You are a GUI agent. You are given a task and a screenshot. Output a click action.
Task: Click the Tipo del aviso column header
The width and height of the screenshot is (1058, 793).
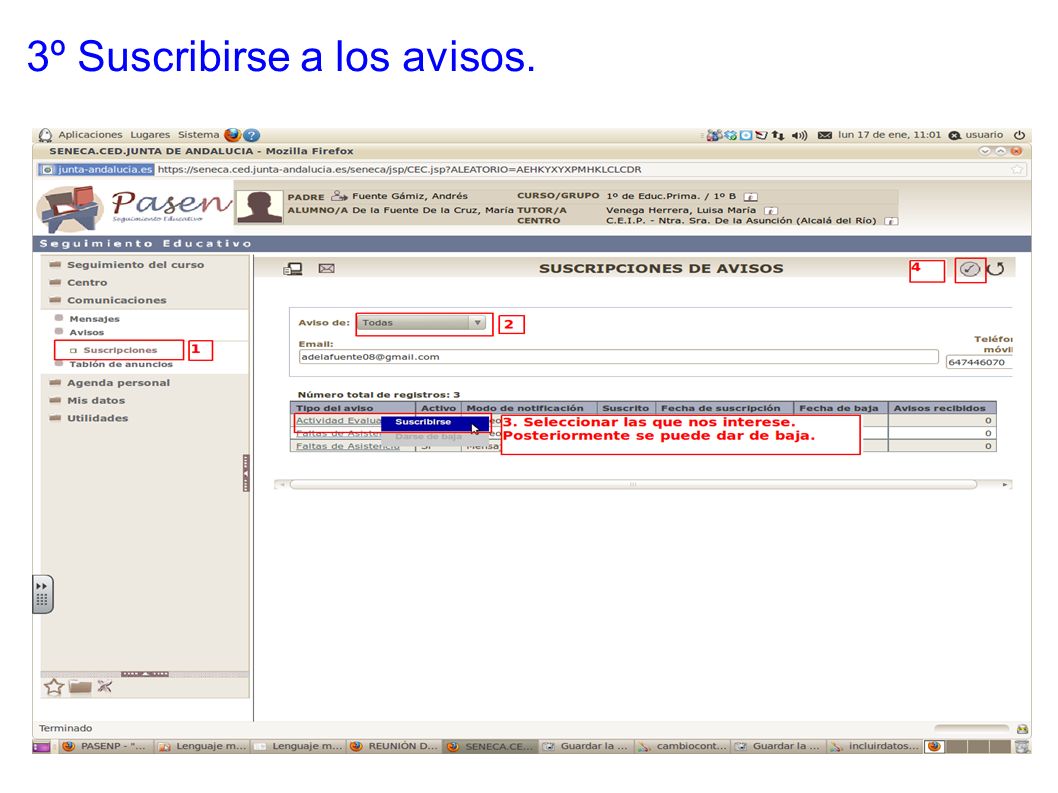353,408
